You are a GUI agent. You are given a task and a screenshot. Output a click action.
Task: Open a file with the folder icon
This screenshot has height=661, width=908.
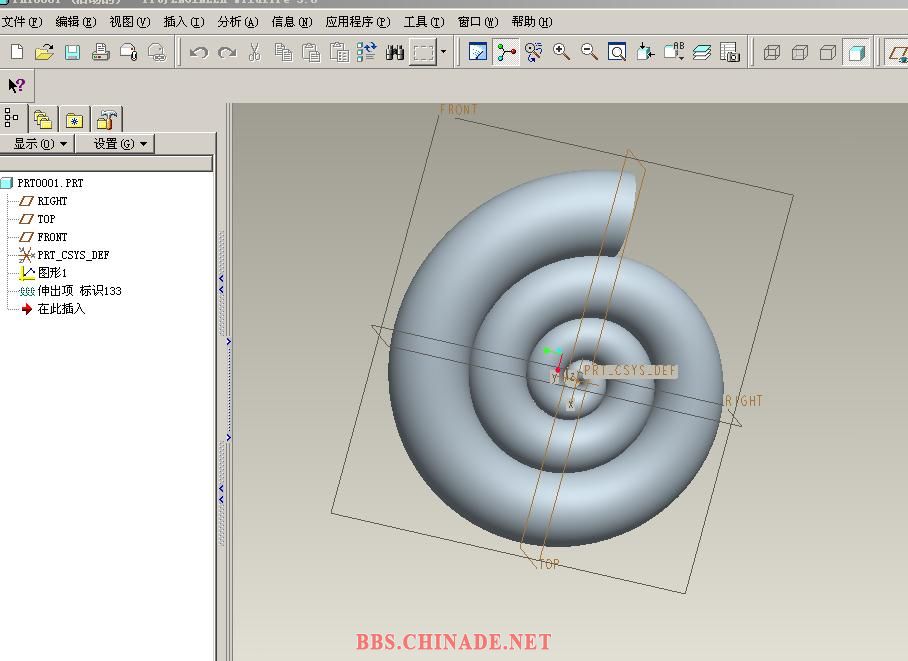(x=44, y=52)
